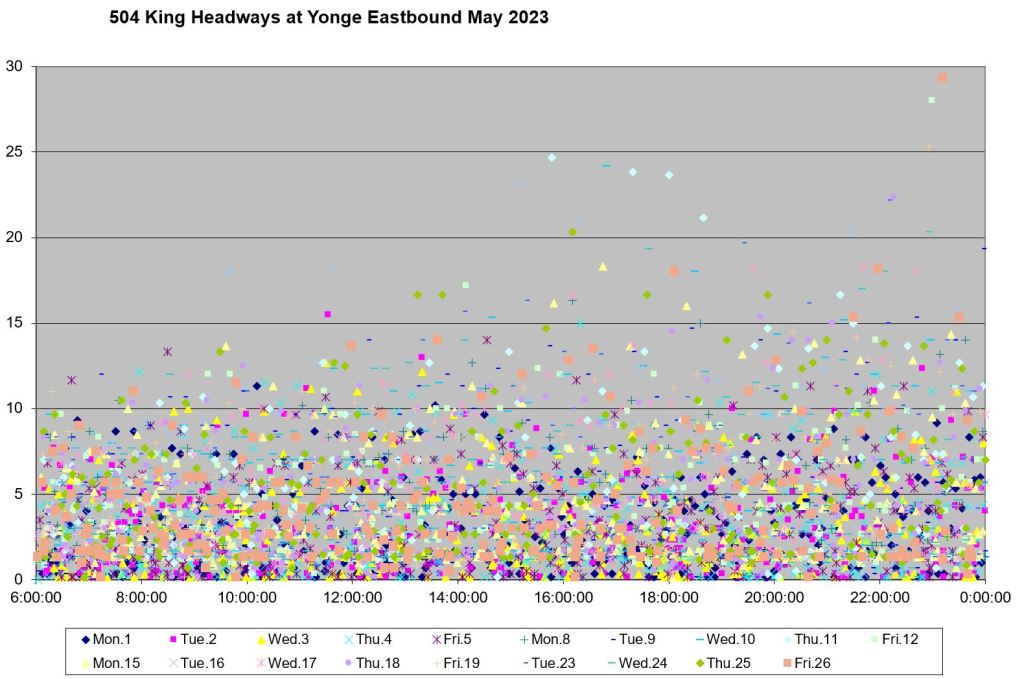Click the Mon.1 navy diamond legend marker
The width and height of the screenshot is (1024, 679).
pyautogui.click(x=85, y=638)
